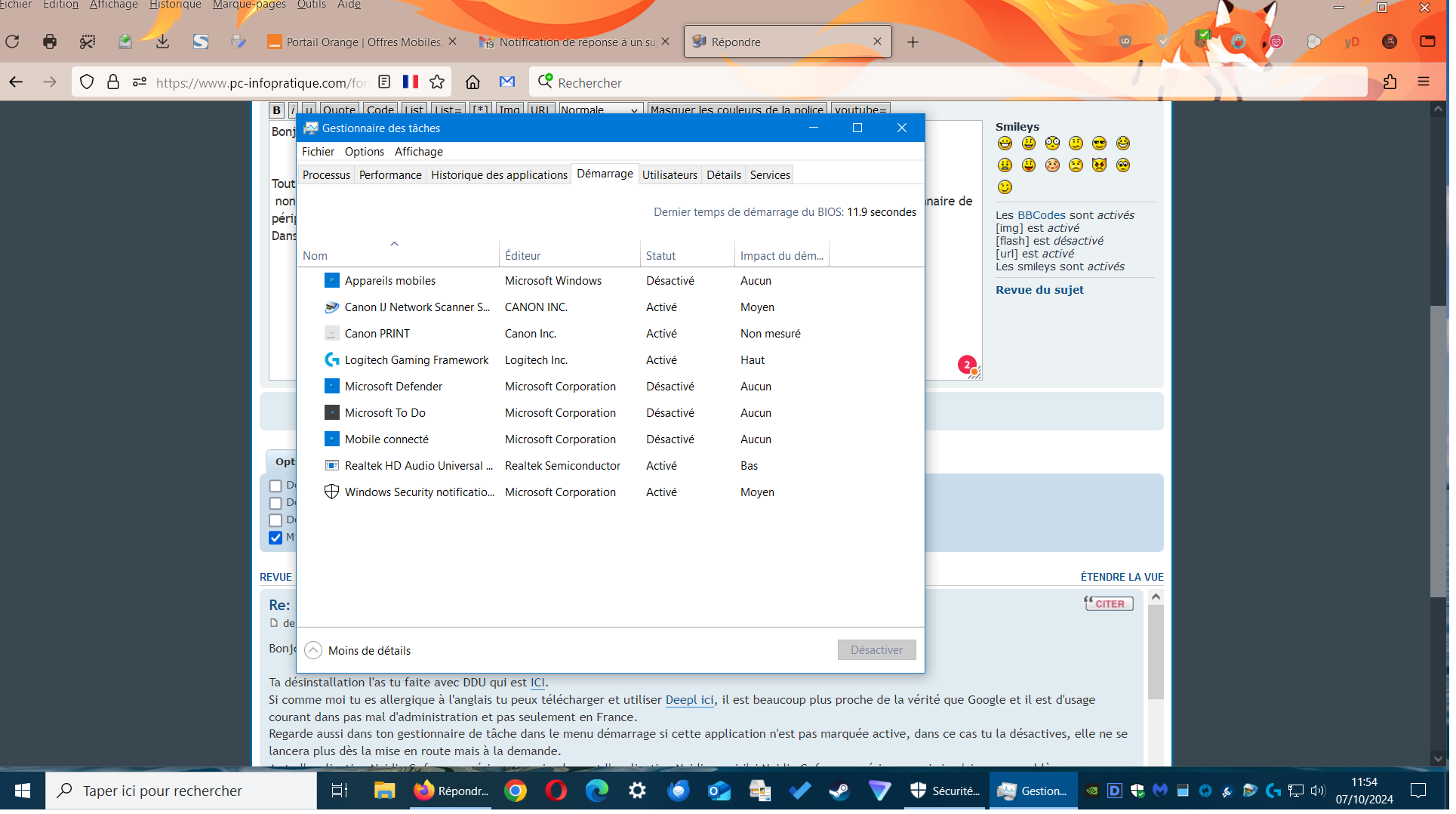Reload the current page
The image size is (1456, 814).
tap(13, 42)
